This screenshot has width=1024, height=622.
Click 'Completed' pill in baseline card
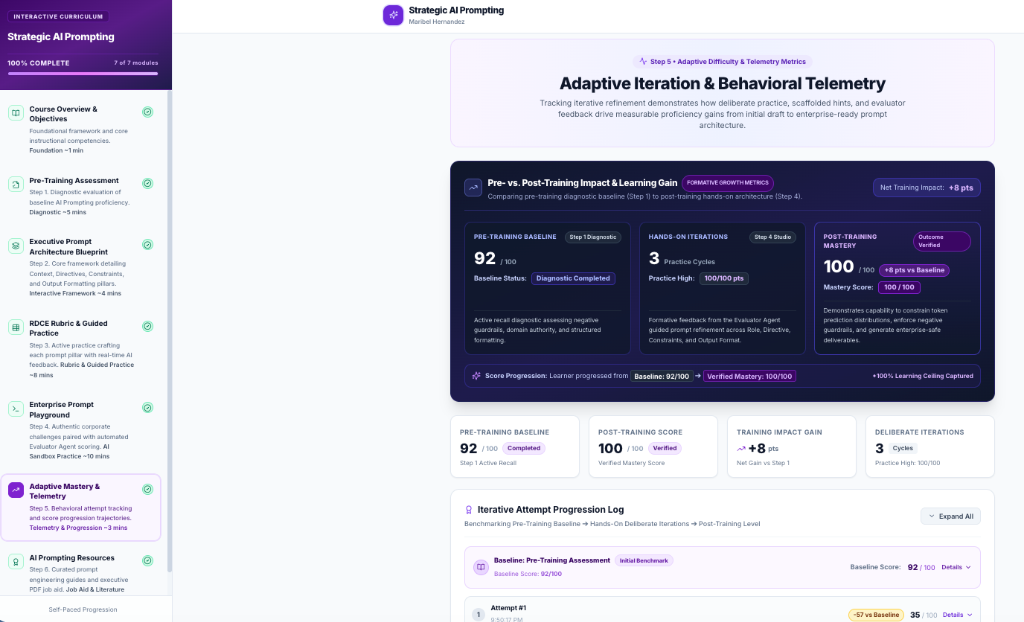[524, 448]
